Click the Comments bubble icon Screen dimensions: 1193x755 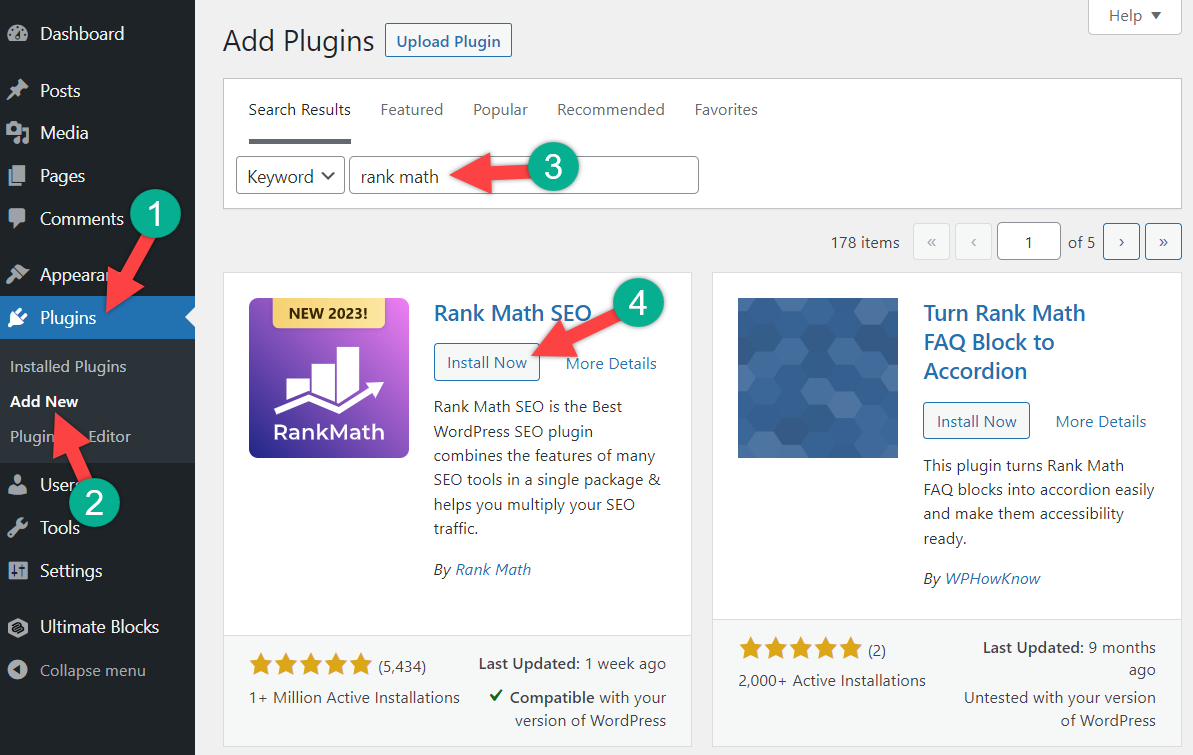click(17, 218)
